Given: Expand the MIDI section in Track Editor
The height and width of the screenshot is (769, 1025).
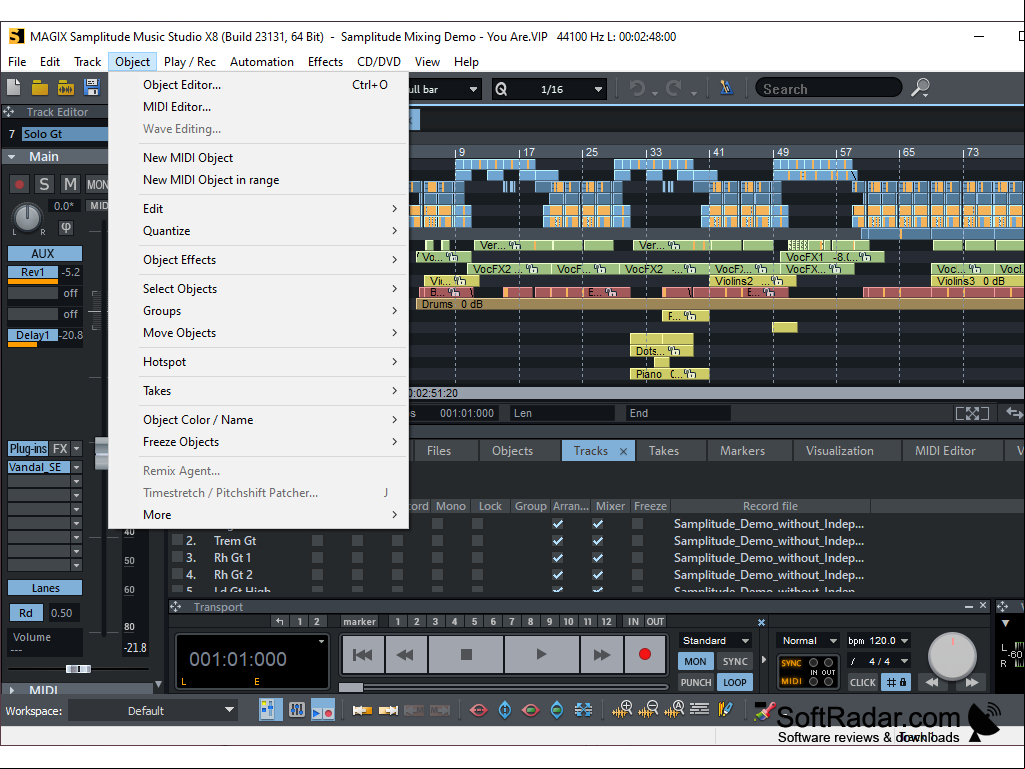Looking at the screenshot, I should coord(12,689).
